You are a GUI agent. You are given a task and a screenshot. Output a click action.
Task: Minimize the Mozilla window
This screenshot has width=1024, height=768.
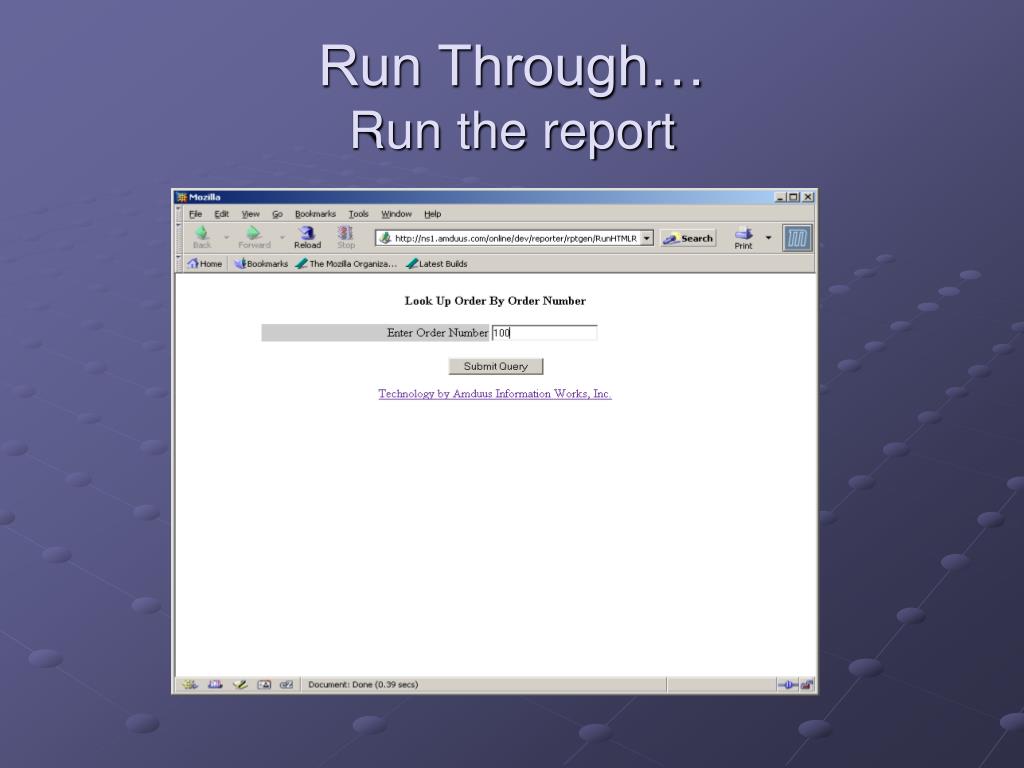point(780,197)
